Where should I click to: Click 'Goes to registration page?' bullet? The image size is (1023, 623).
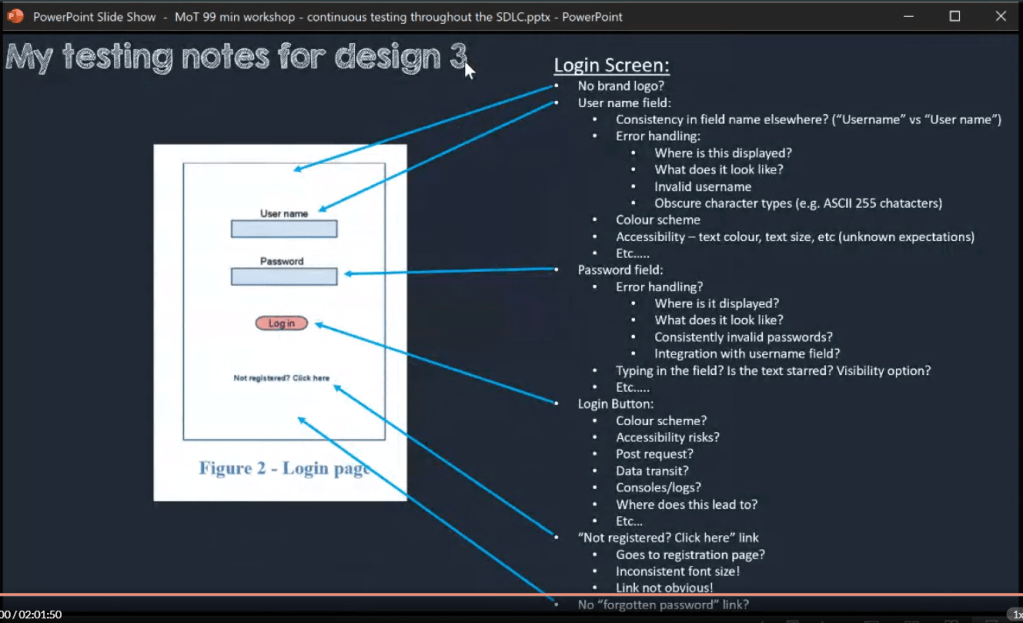pos(690,555)
